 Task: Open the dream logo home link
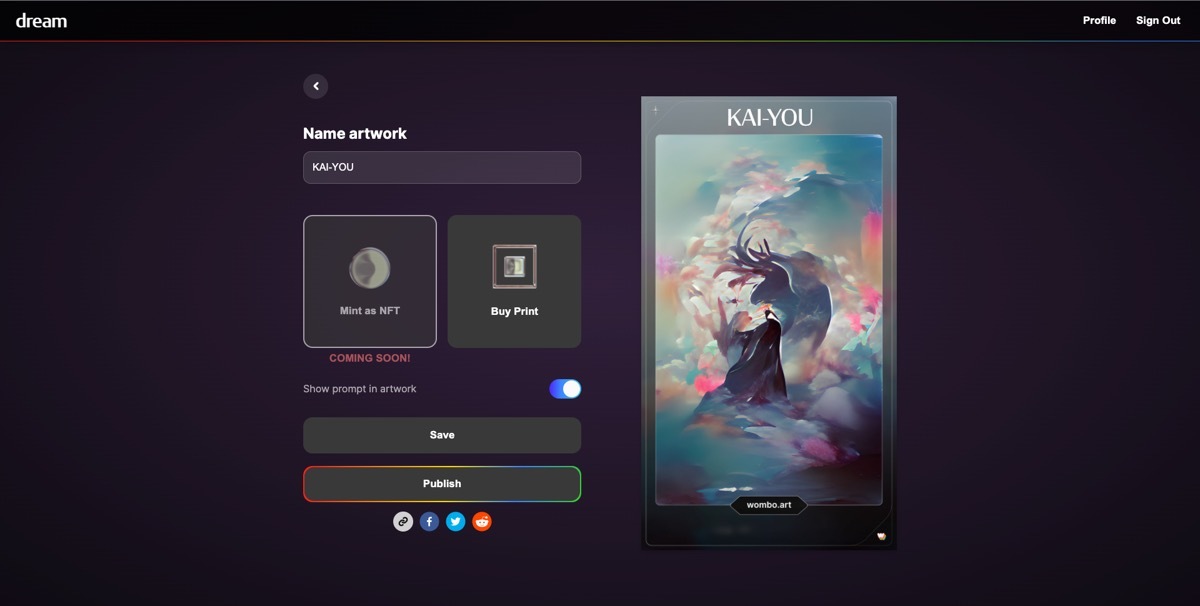41,20
